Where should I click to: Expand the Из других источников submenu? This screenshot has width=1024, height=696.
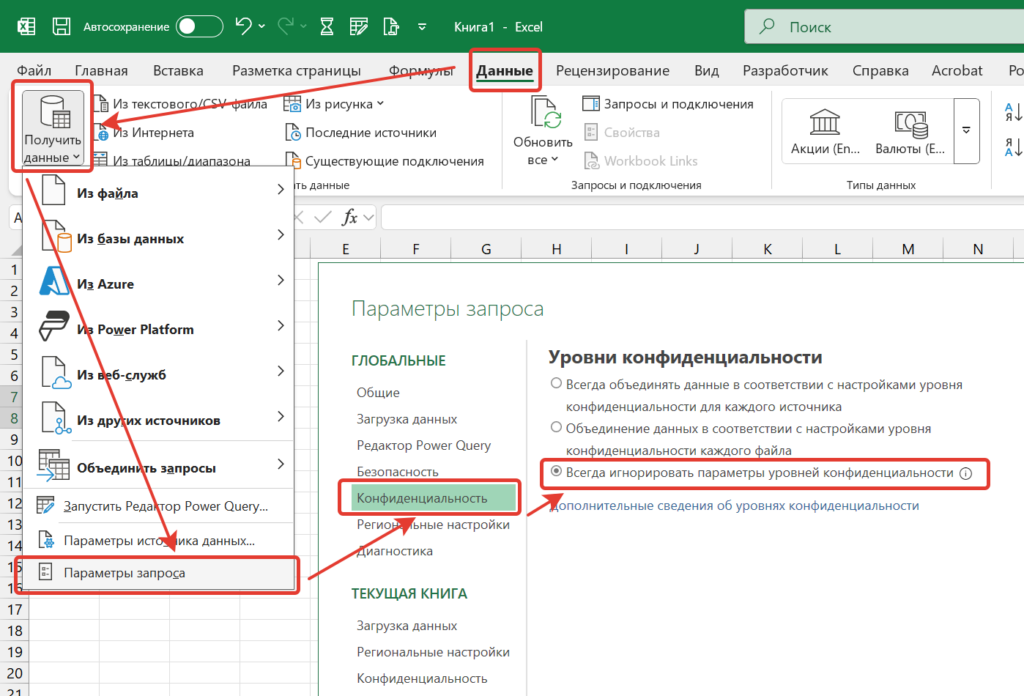[x=281, y=417]
